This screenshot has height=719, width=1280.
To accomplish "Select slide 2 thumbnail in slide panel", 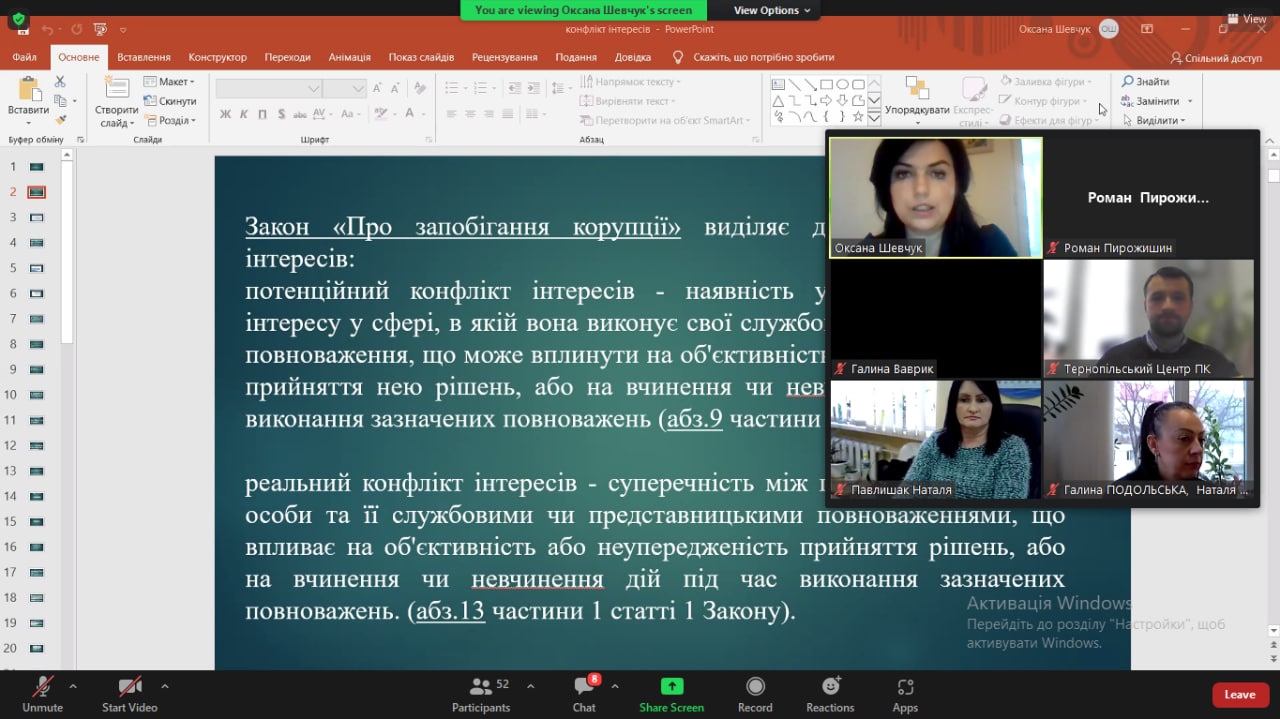I will [37, 192].
